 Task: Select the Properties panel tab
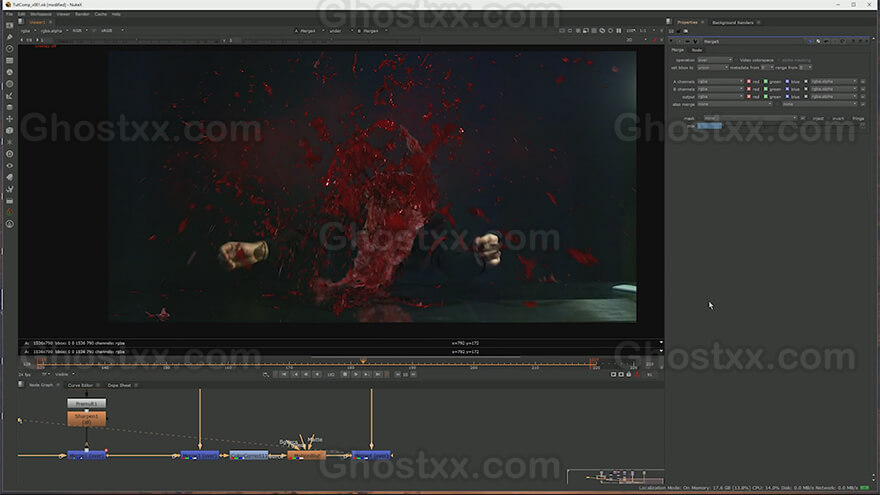point(687,22)
